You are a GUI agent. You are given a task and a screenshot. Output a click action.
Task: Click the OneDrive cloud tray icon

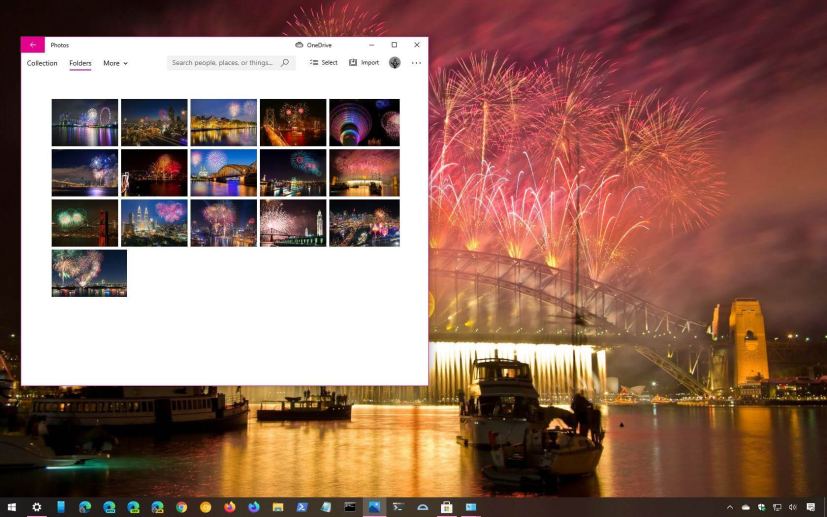click(x=746, y=508)
